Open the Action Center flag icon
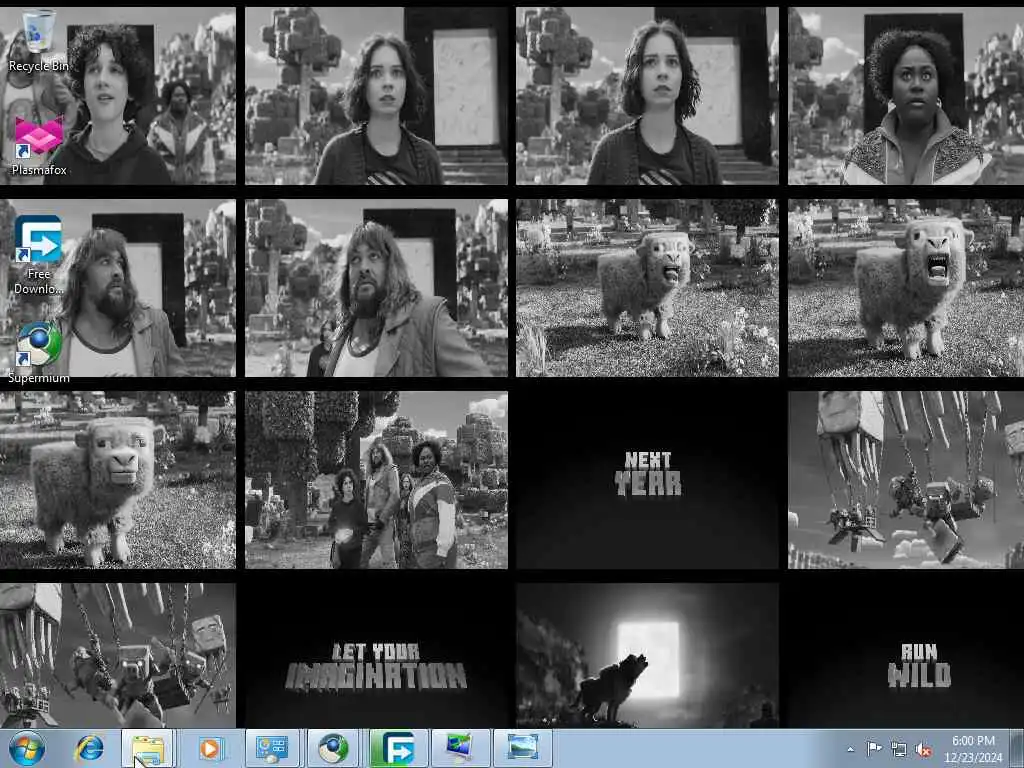The image size is (1024, 768). click(874, 749)
